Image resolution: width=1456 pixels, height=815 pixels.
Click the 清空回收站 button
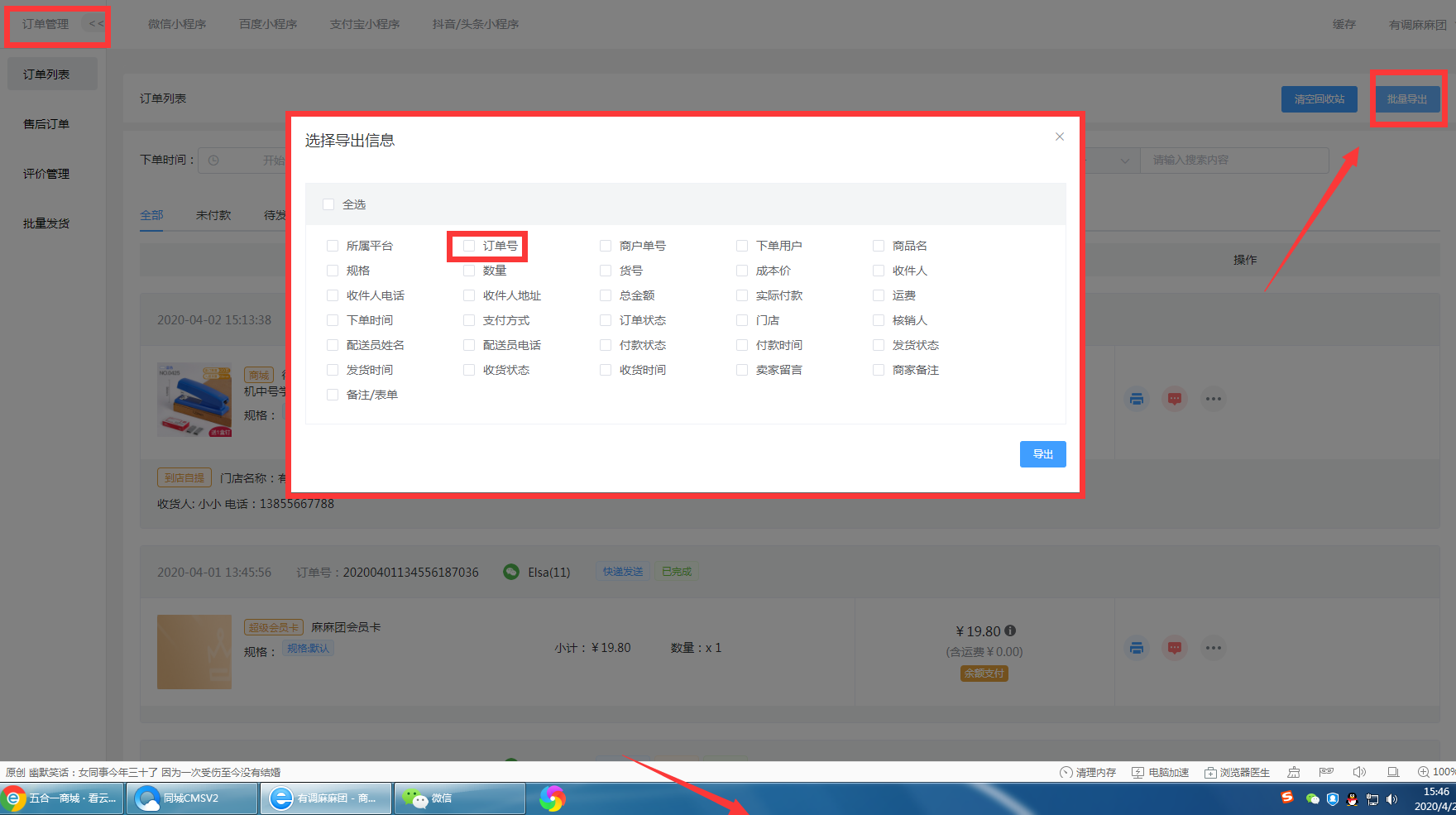coord(1319,99)
